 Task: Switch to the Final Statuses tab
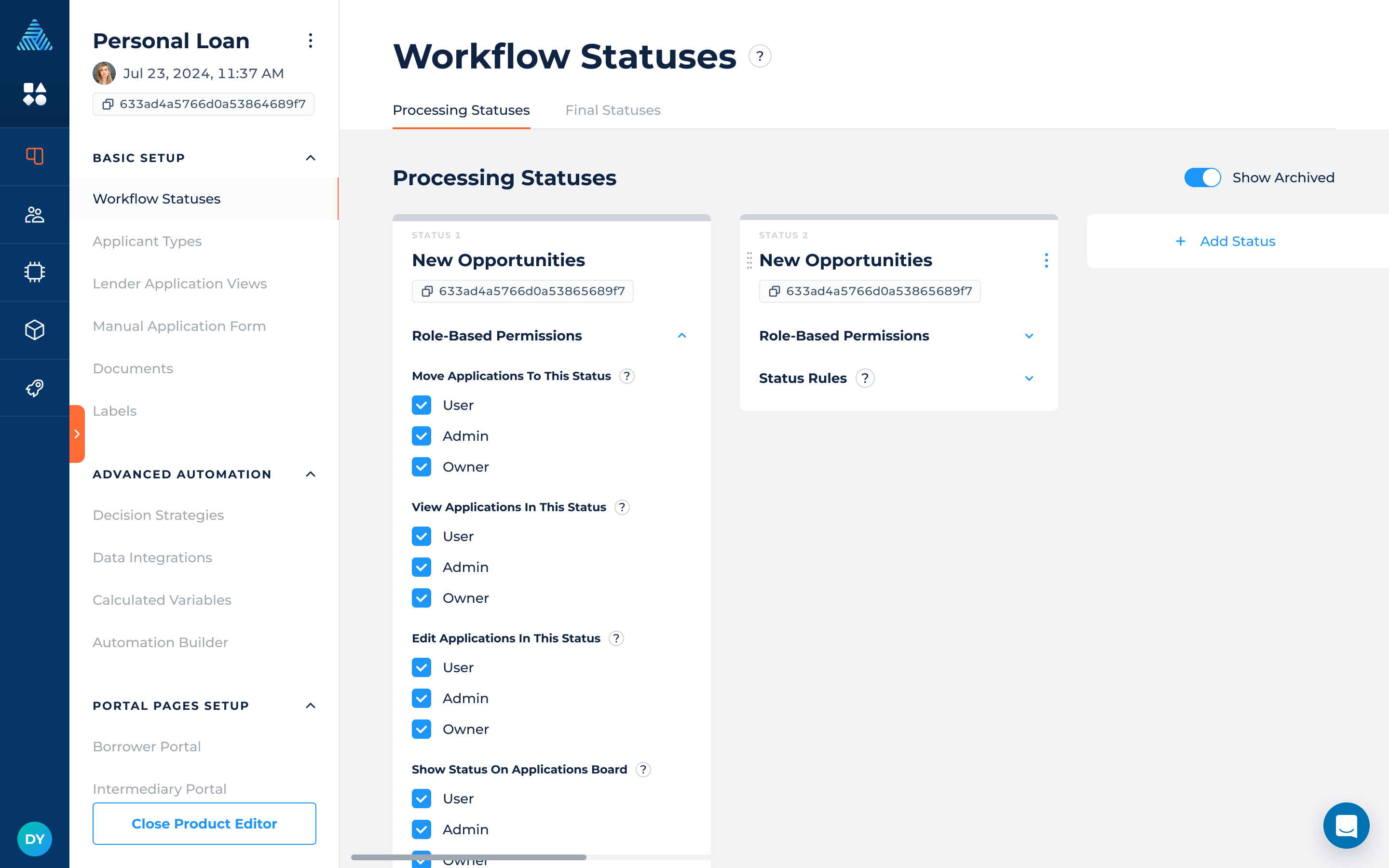tap(613, 110)
